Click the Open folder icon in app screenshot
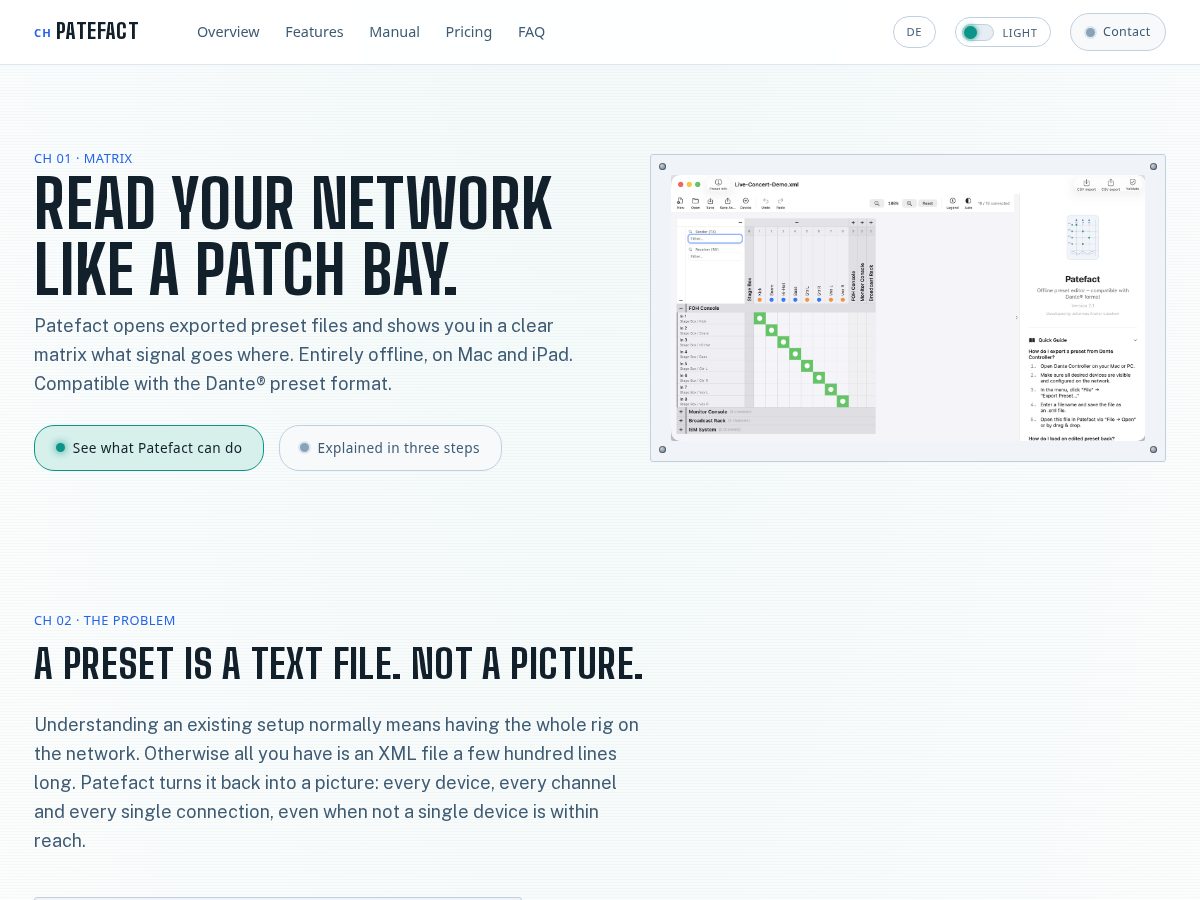1200x900 pixels. click(x=695, y=201)
